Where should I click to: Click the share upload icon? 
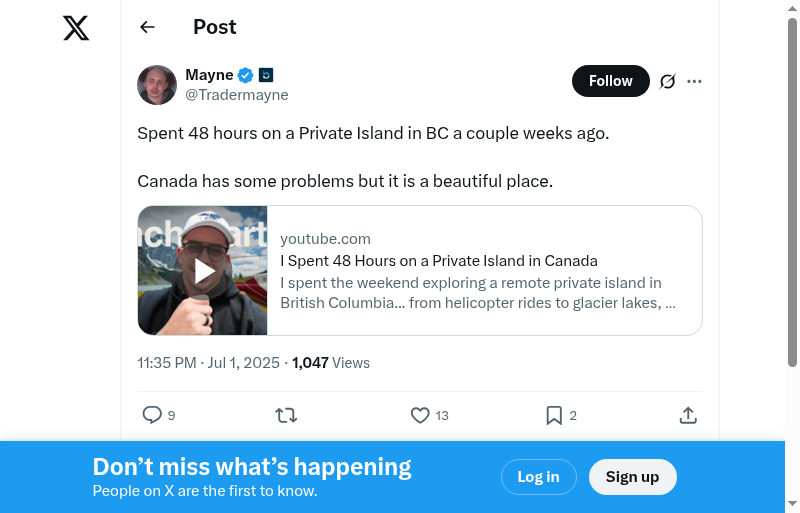click(688, 415)
